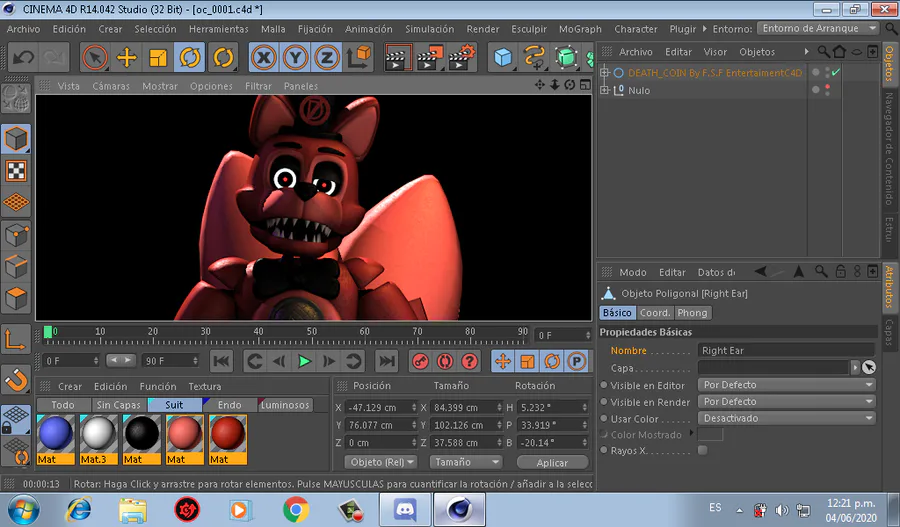Select the Luminosos material layer tab
The height and width of the screenshot is (527, 900).
(285, 405)
